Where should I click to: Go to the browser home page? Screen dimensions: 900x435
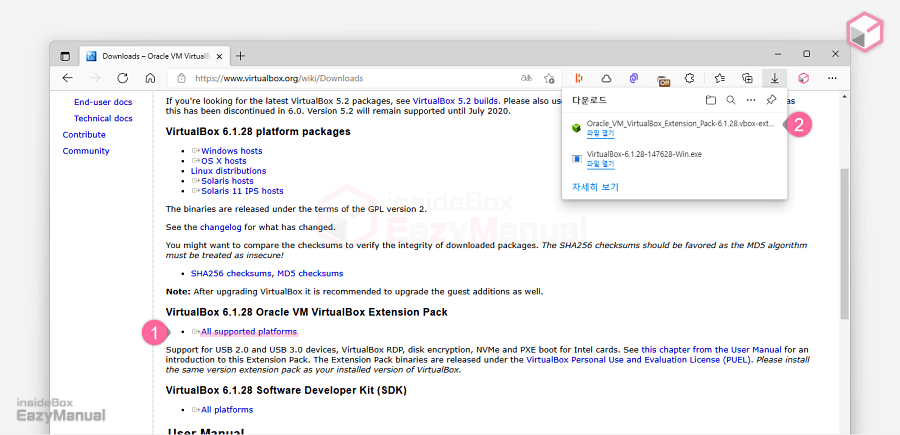coord(150,78)
